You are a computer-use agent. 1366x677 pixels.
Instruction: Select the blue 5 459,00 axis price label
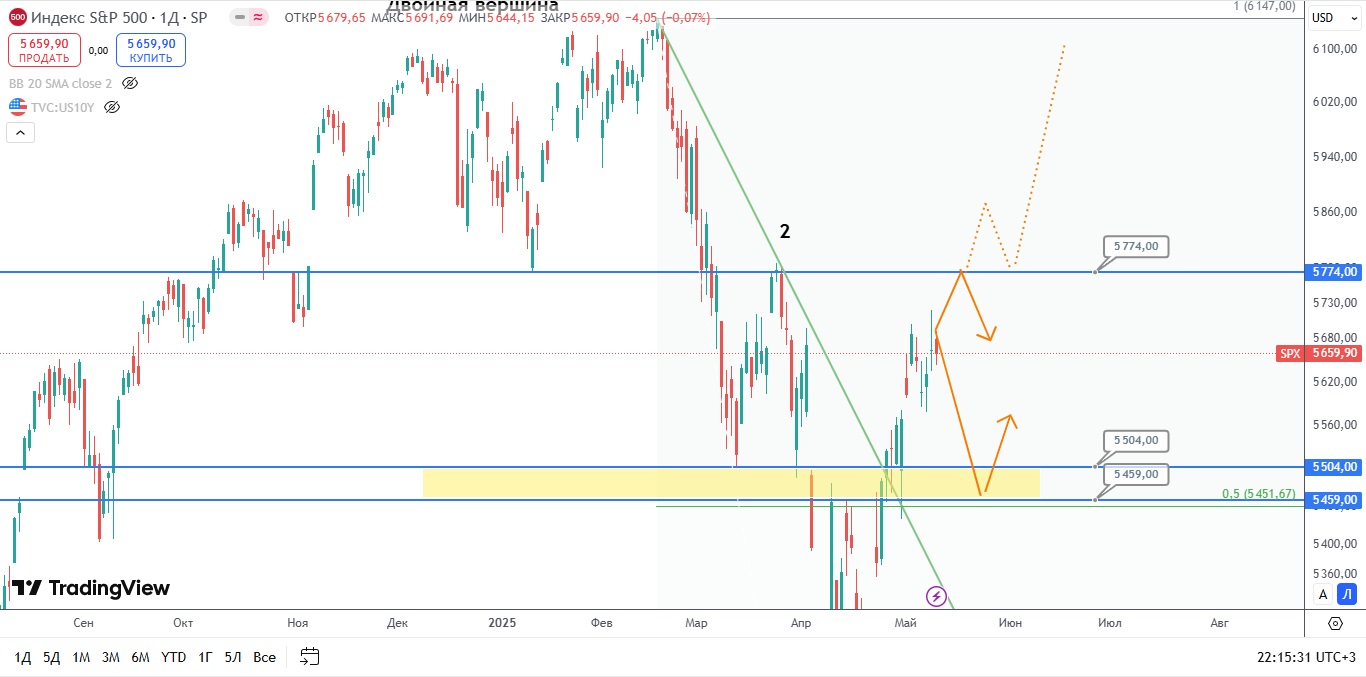[x=1335, y=500]
